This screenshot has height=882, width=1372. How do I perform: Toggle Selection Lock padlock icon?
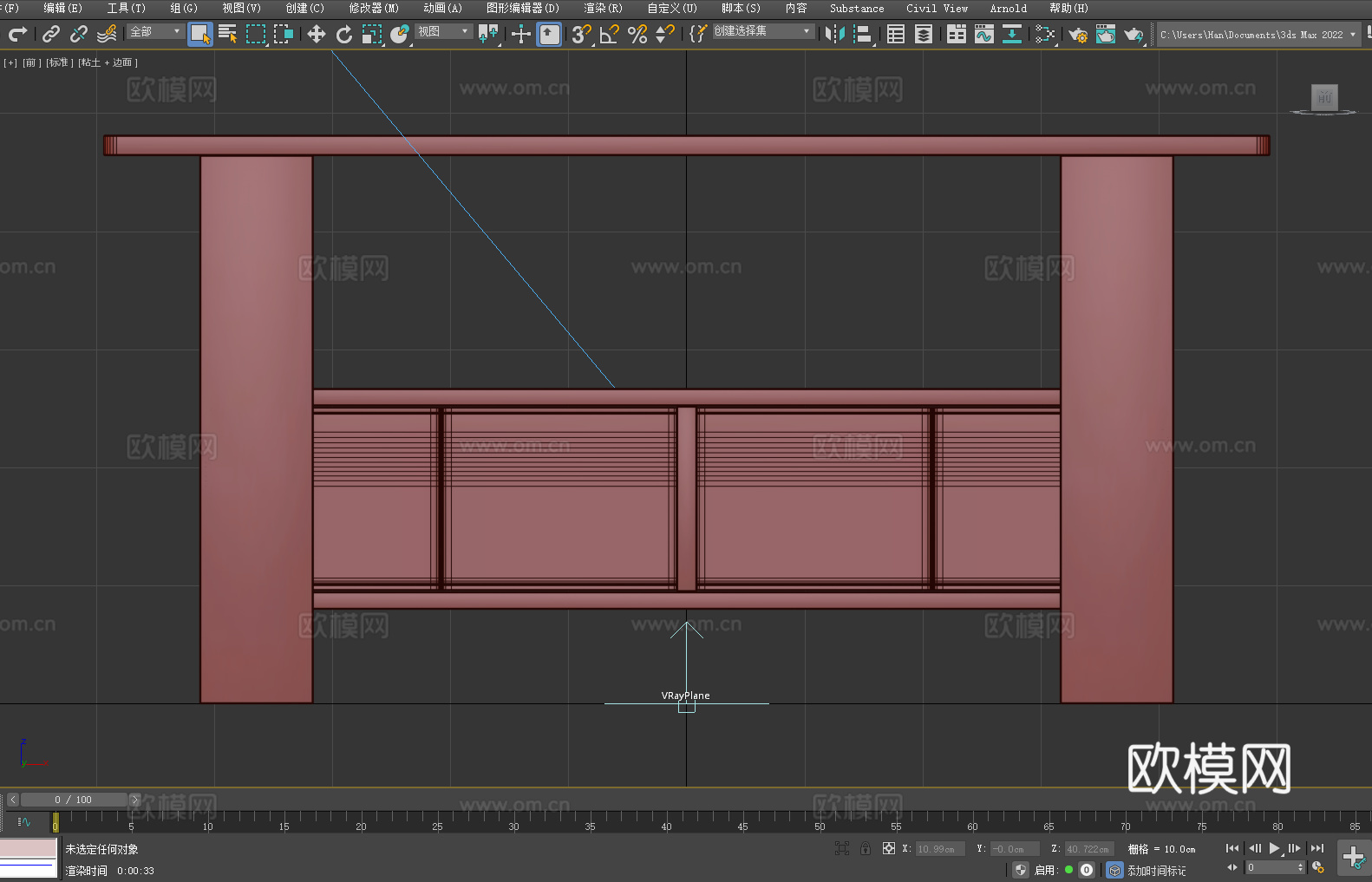point(866,848)
